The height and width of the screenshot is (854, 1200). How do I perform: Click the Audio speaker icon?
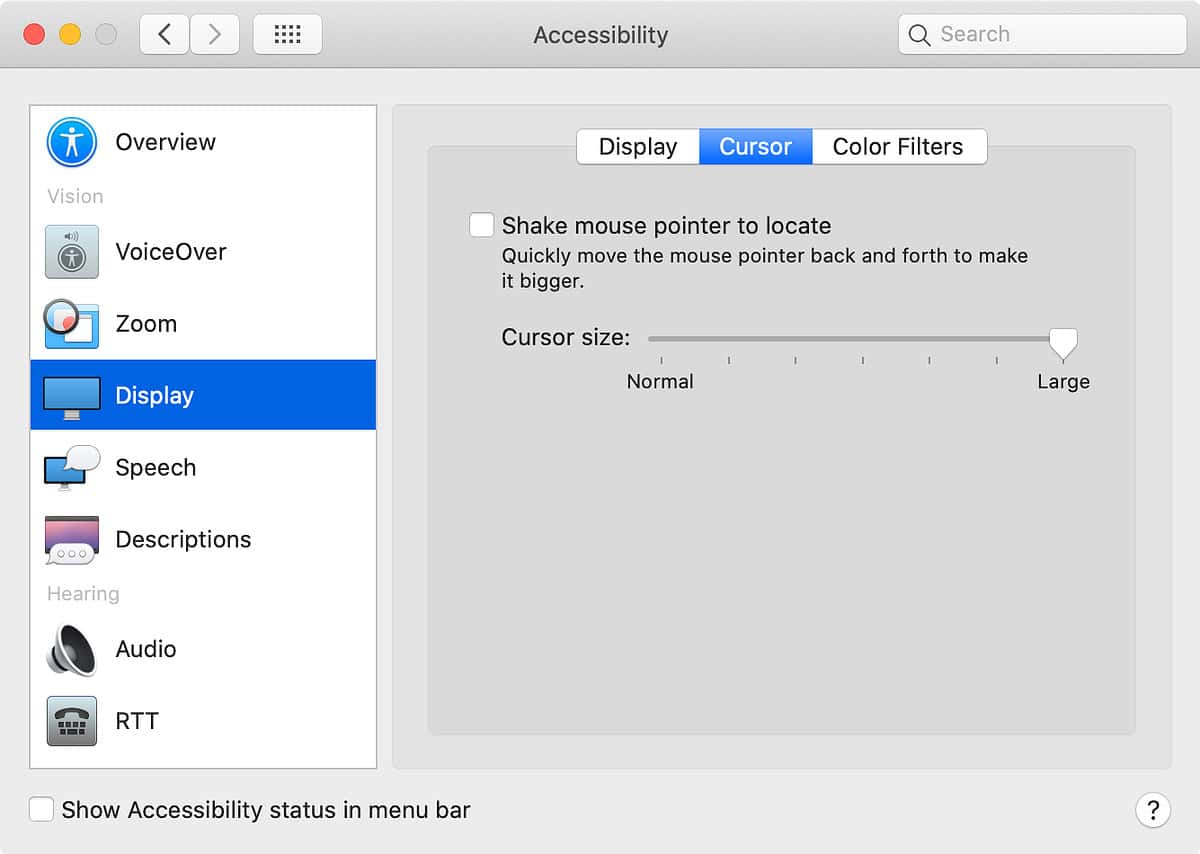(x=71, y=649)
